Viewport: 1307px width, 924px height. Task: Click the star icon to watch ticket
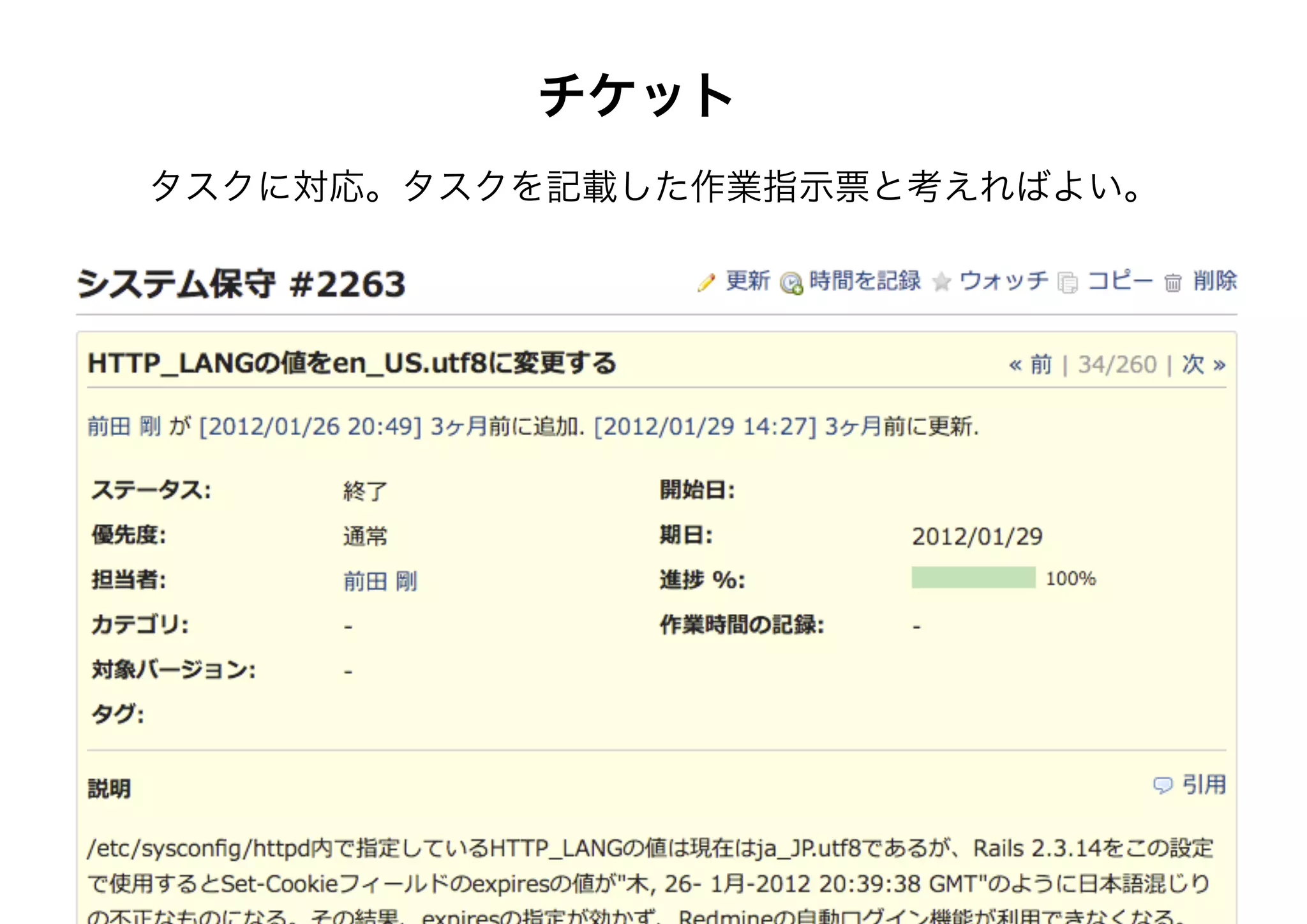(941, 281)
